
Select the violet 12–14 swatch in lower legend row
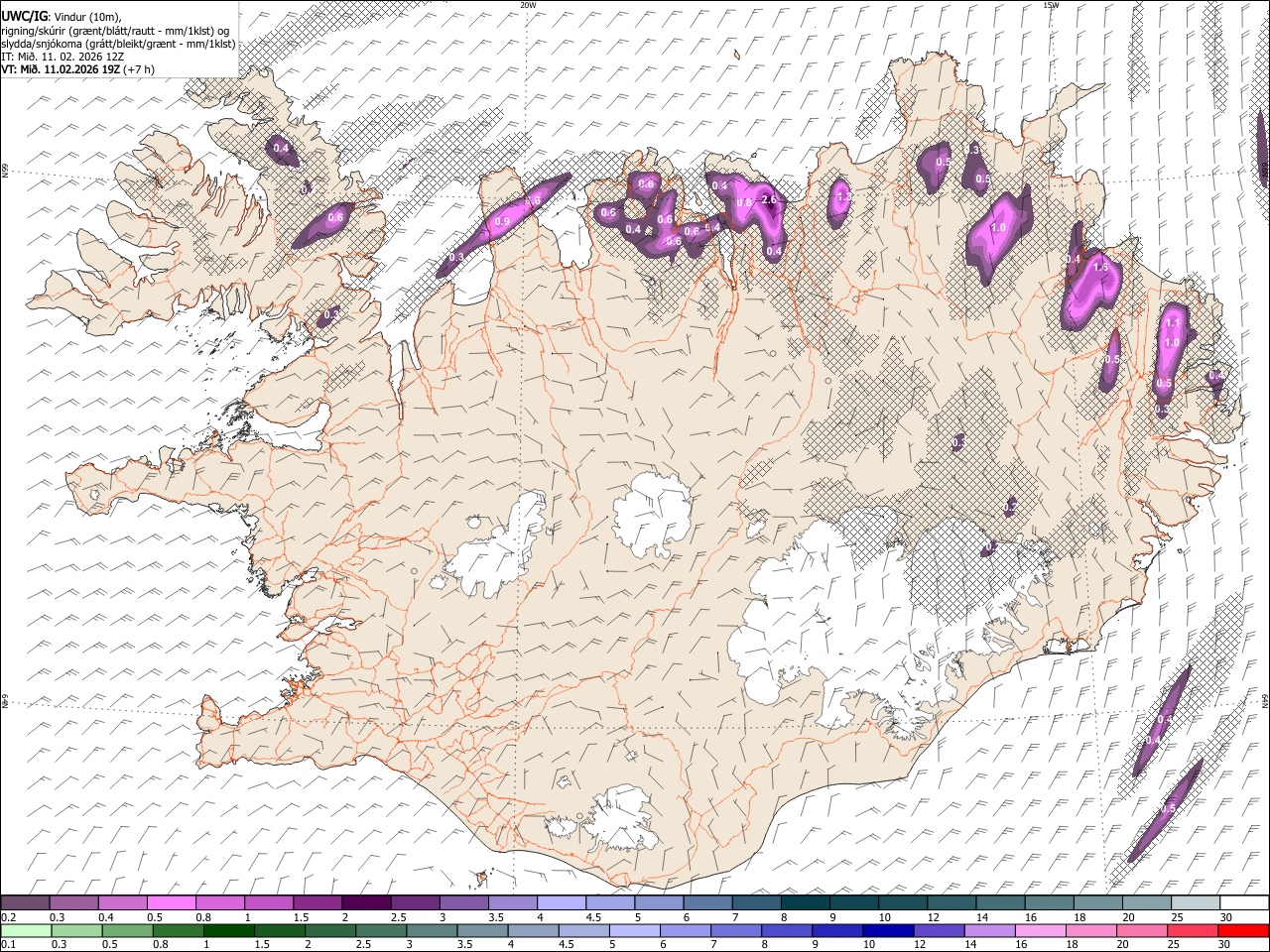point(939,930)
